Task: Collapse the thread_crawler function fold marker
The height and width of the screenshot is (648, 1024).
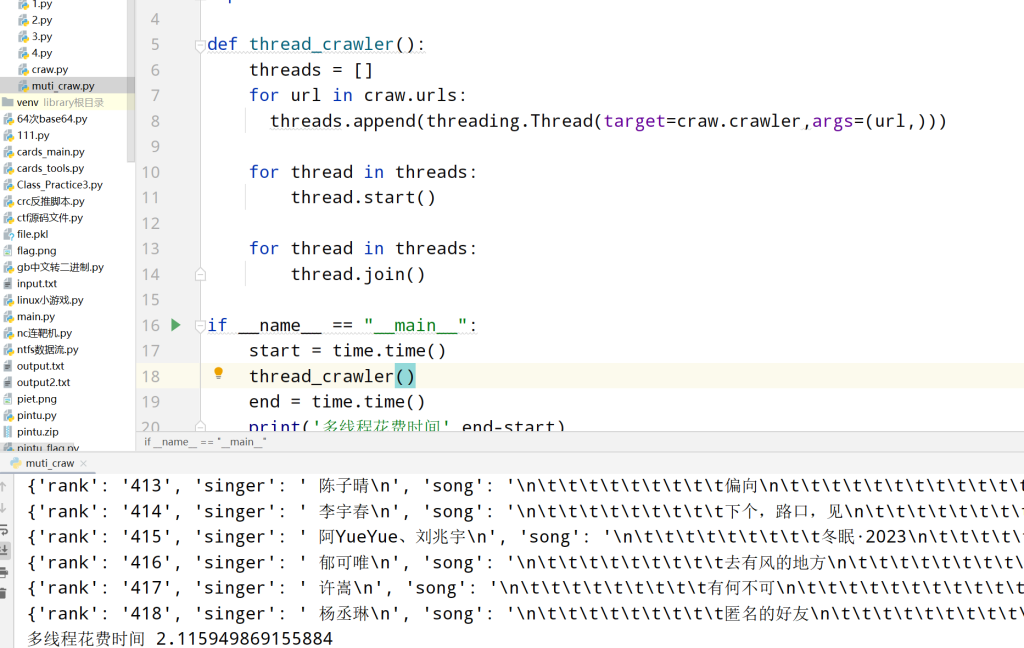Action: coord(200,45)
